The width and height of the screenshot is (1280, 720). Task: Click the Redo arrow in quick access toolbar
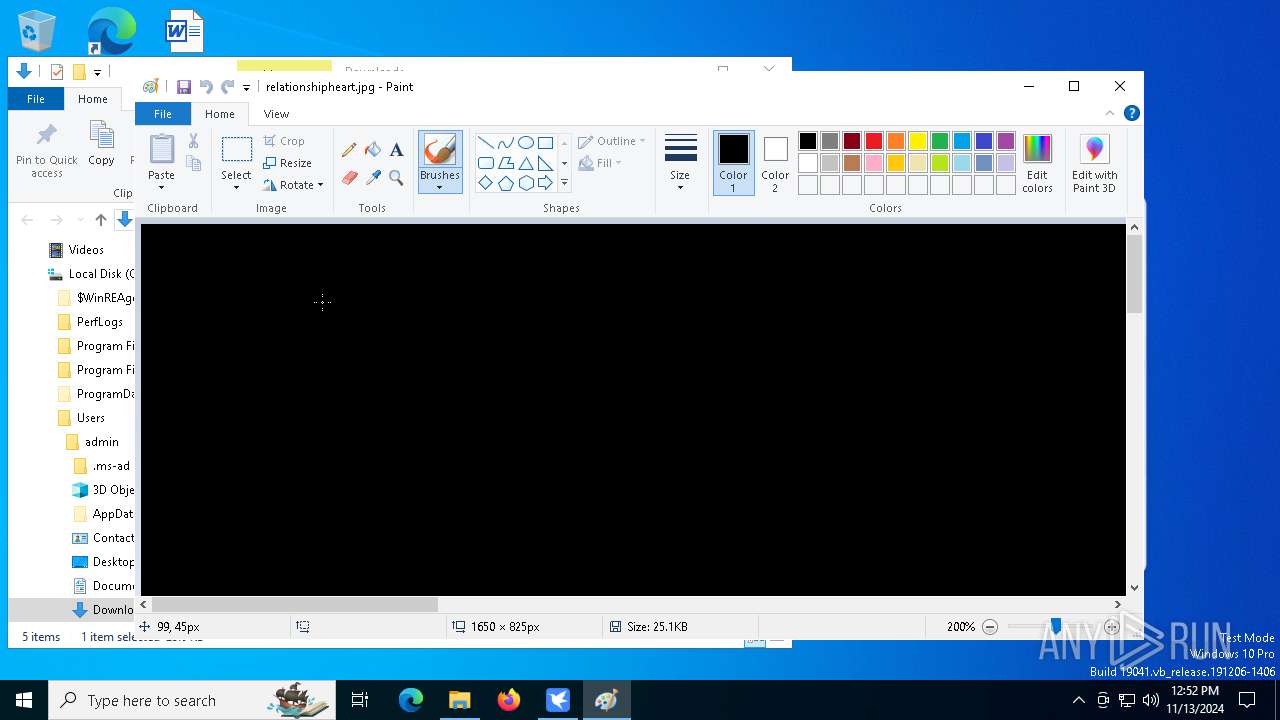(228, 87)
